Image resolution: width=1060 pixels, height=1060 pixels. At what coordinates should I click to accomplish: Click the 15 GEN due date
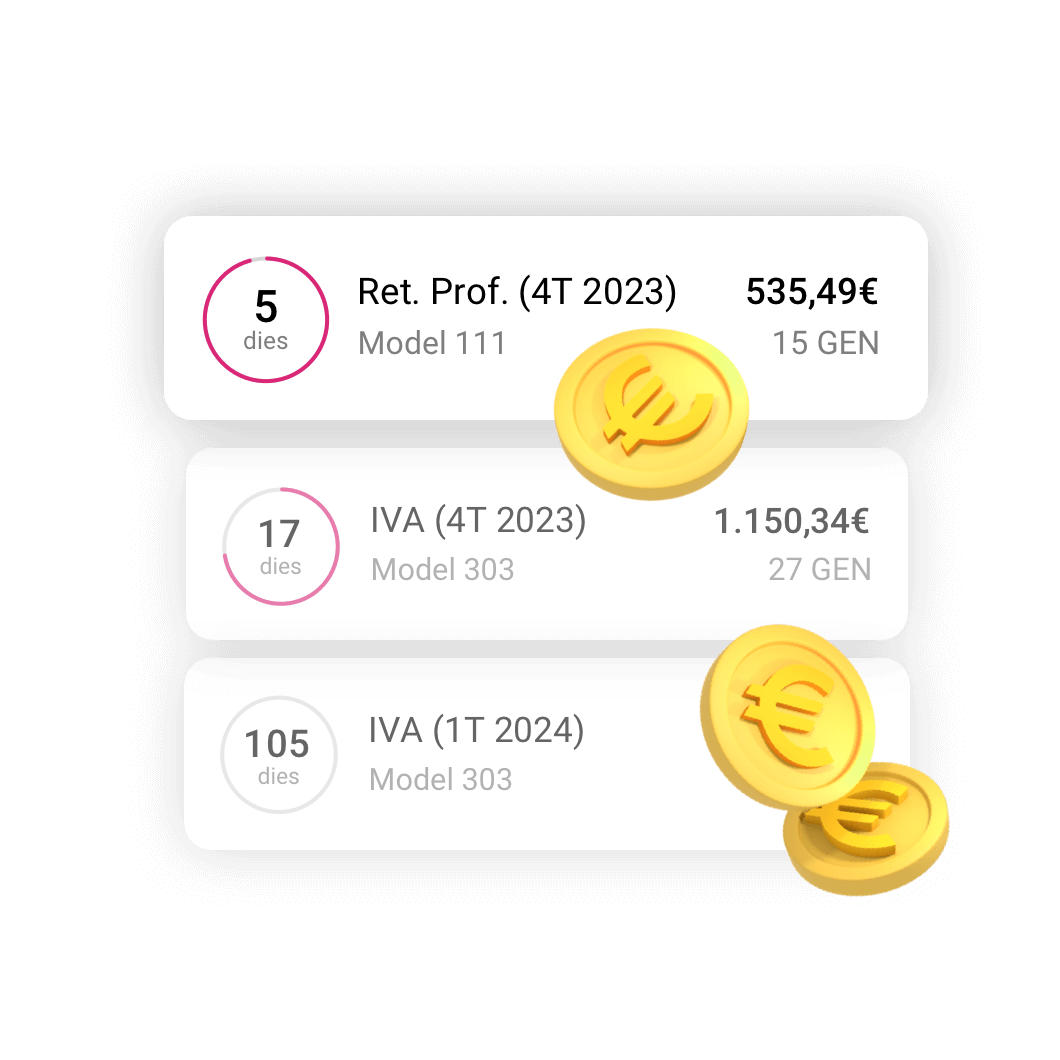(825, 343)
